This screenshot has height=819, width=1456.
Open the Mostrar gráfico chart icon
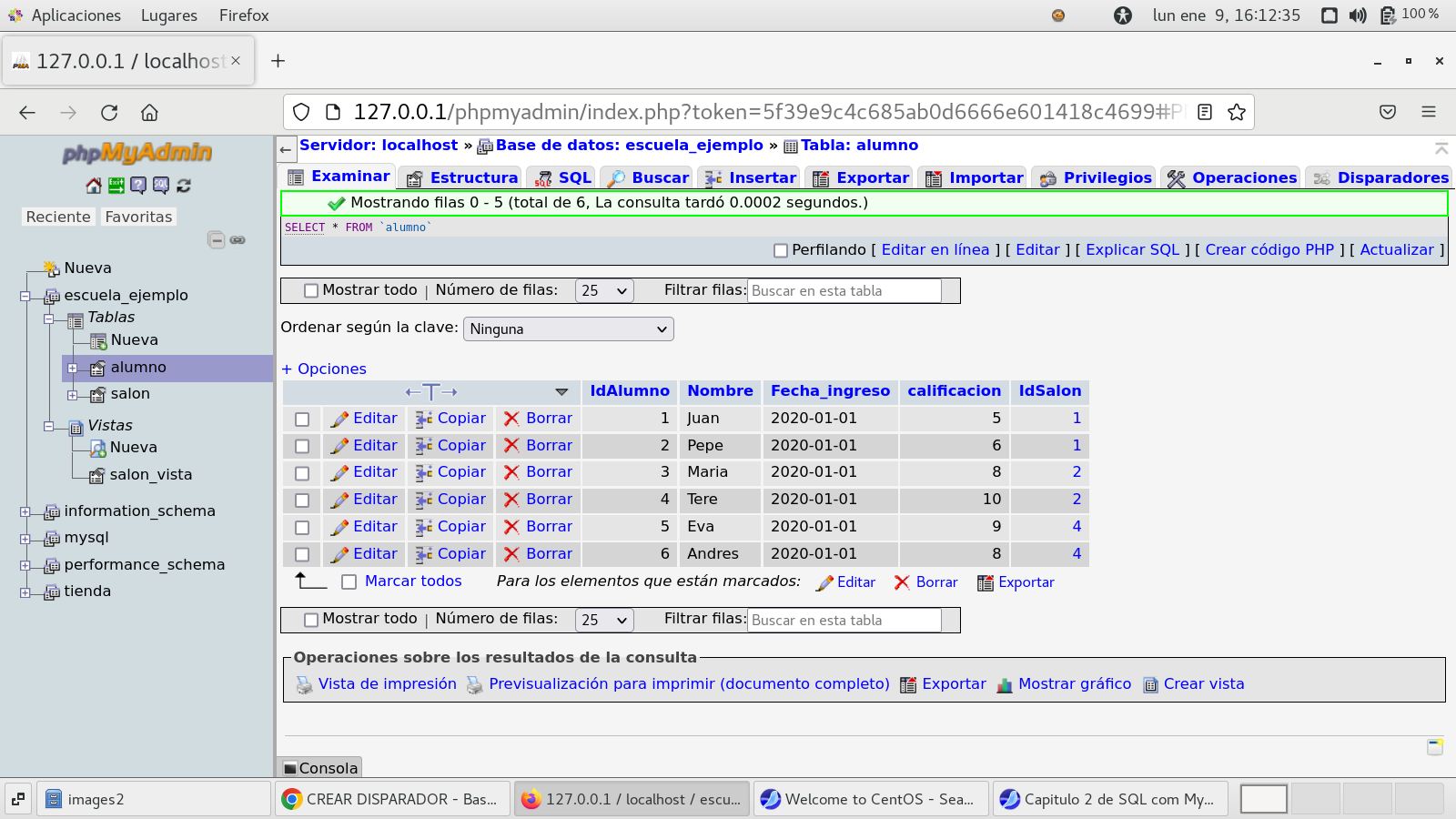tap(1004, 685)
